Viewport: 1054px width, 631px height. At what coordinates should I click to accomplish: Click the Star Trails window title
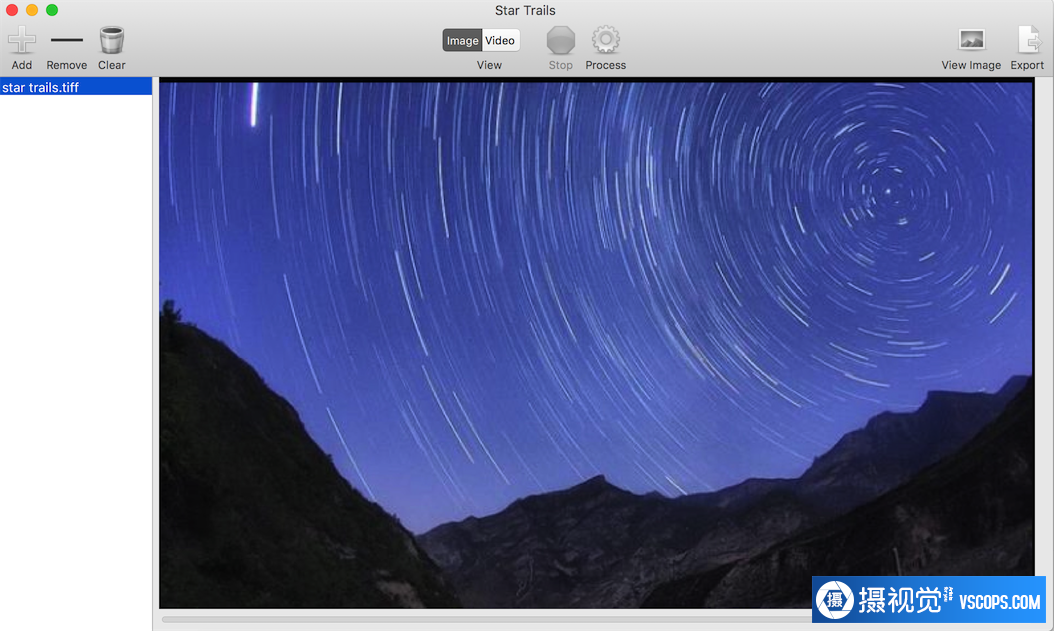[525, 11]
